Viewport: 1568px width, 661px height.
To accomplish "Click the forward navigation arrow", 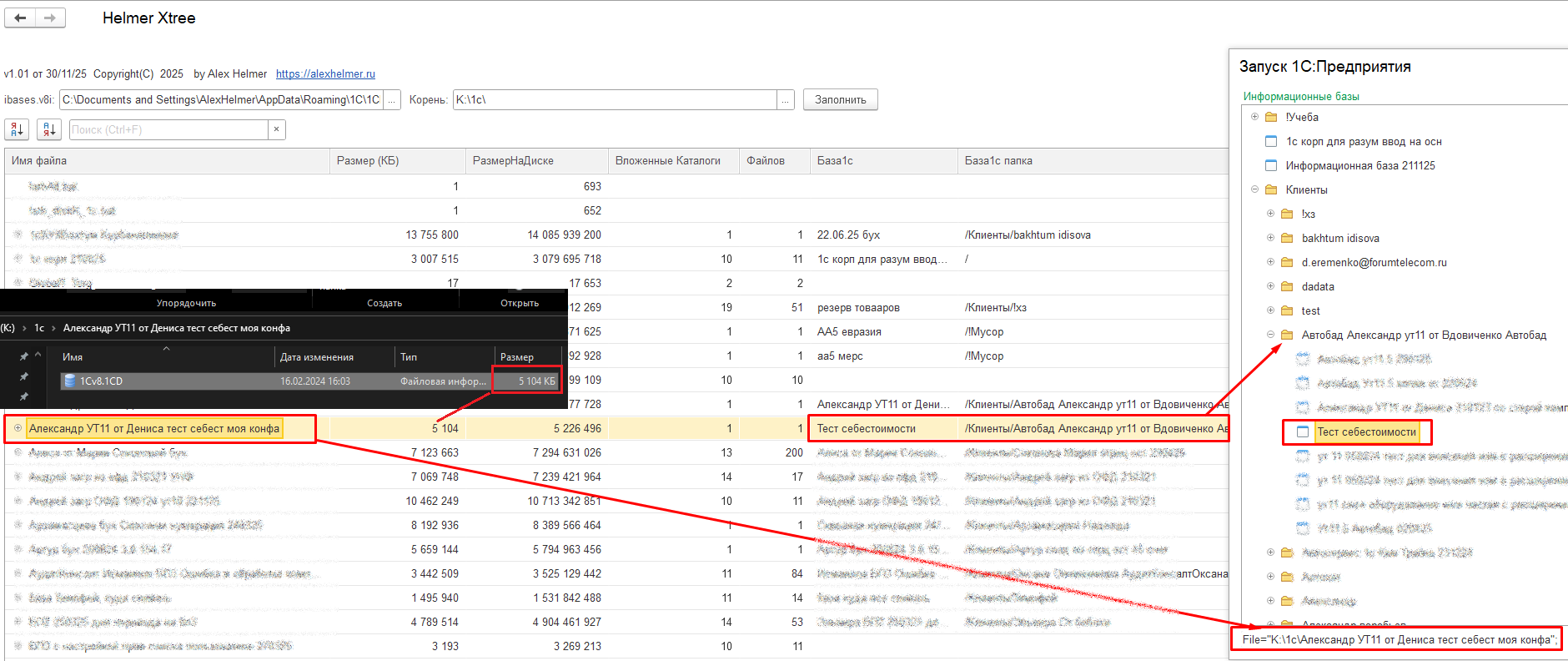I will (x=50, y=18).
